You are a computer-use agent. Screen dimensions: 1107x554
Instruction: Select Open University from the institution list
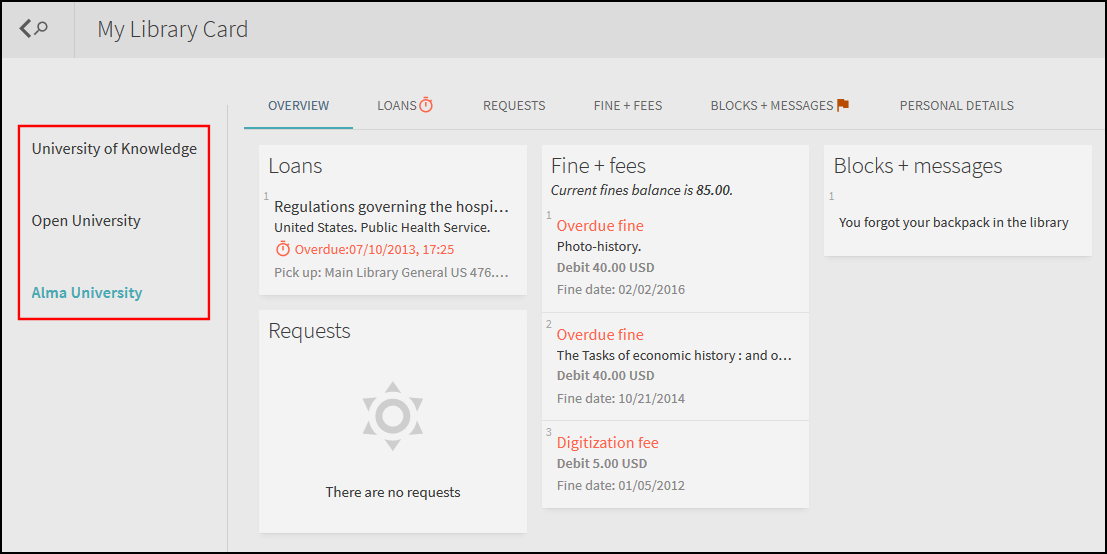[x=86, y=221]
